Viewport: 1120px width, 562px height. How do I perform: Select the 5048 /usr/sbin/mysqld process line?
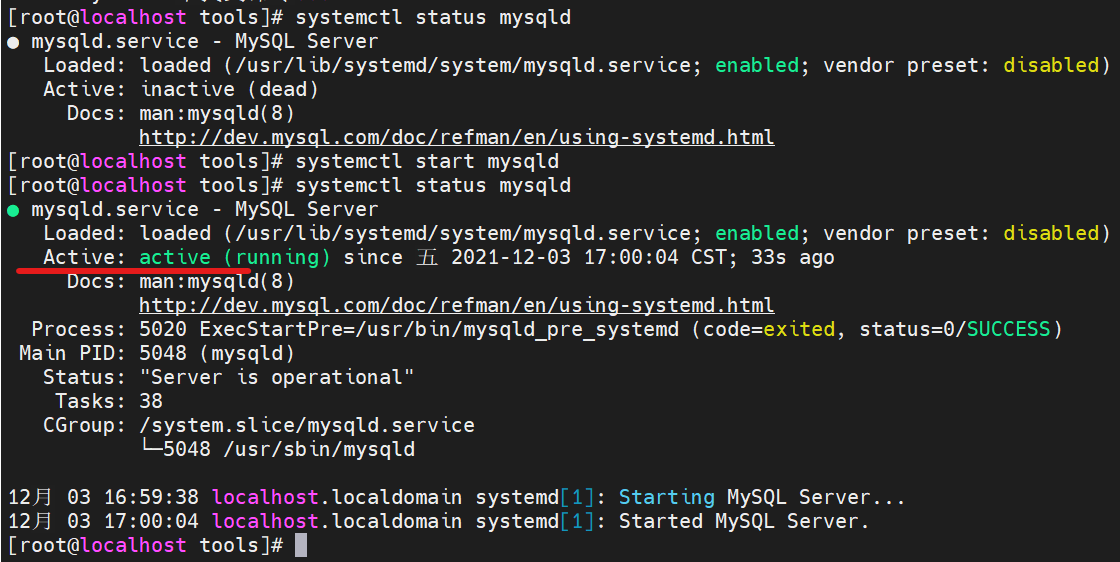point(278,449)
